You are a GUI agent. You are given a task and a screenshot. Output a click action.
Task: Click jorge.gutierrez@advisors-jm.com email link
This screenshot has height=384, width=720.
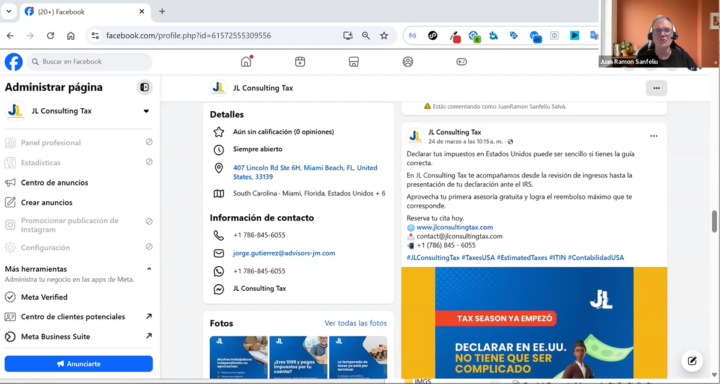pyautogui.click(x=284, y=253)
